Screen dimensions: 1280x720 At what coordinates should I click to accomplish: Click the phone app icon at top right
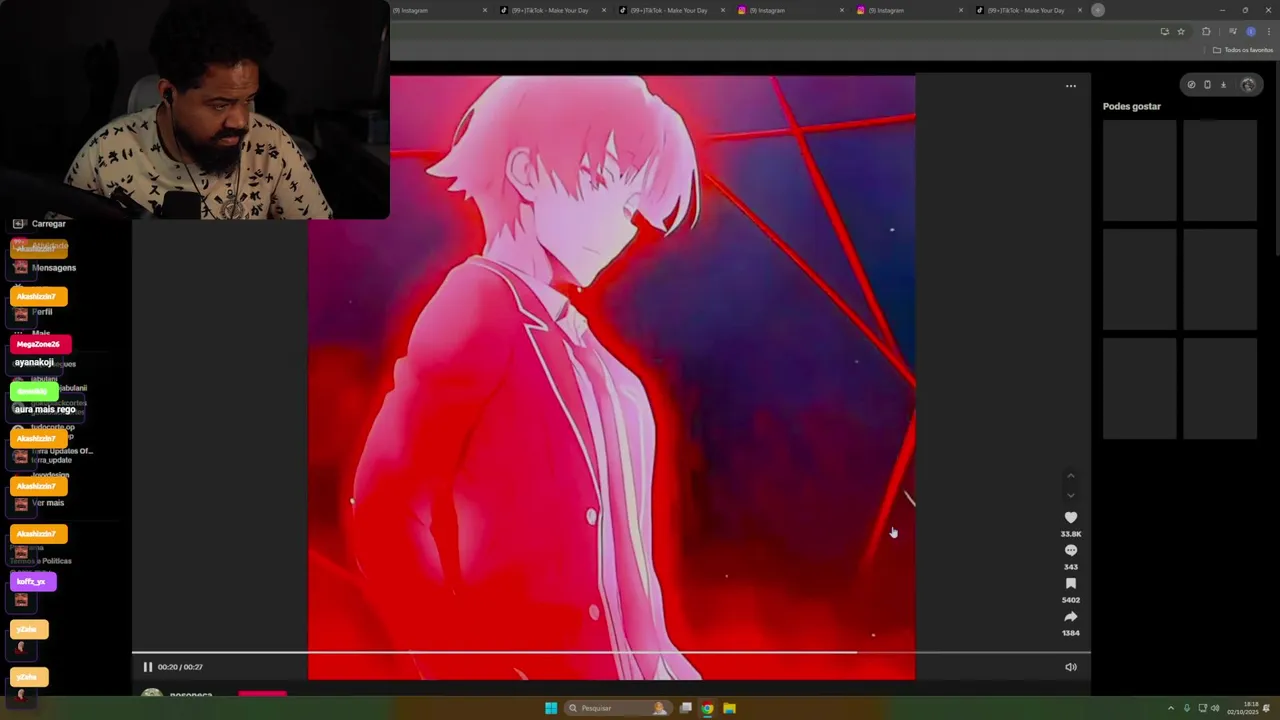(1207, 85)
